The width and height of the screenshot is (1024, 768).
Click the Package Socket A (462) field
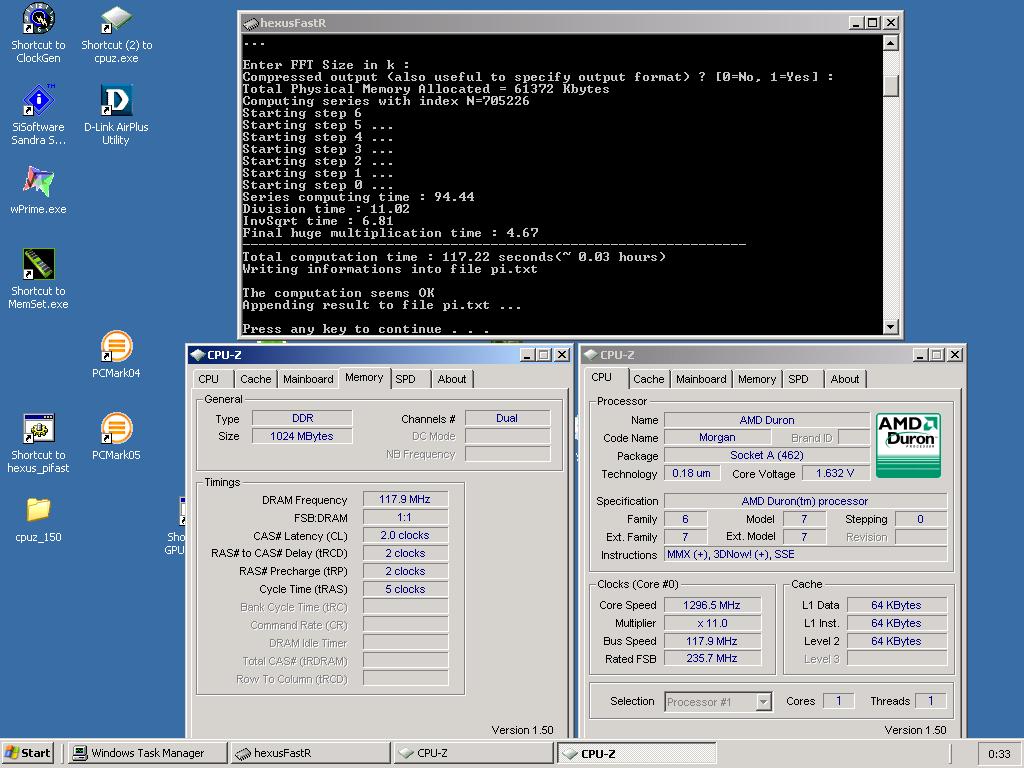pos(767,455)
